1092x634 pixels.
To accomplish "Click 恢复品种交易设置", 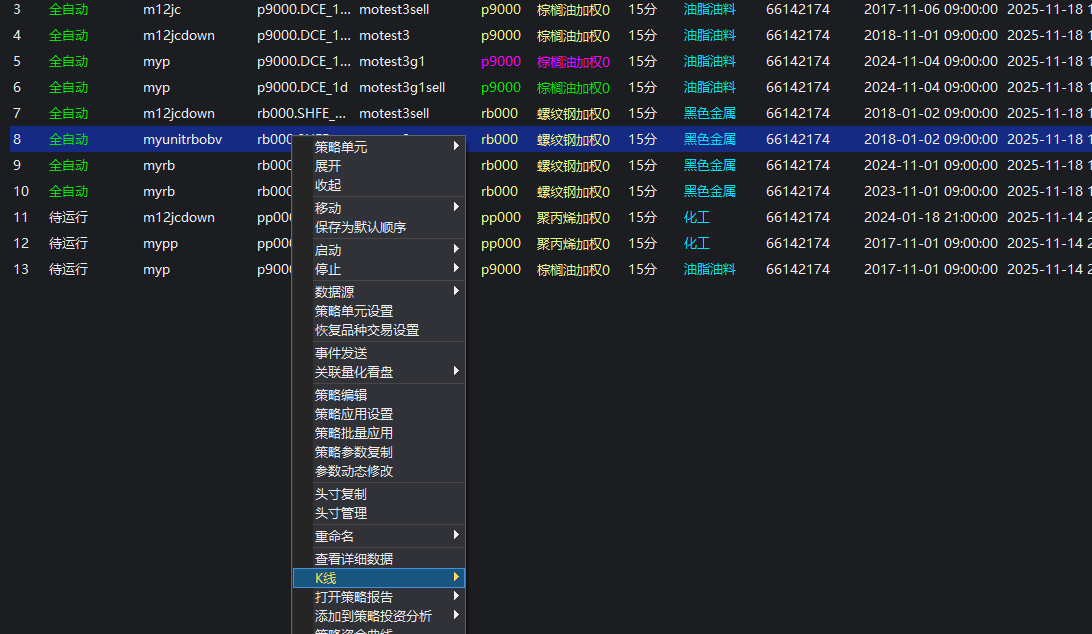I will [x=367, y=330].
